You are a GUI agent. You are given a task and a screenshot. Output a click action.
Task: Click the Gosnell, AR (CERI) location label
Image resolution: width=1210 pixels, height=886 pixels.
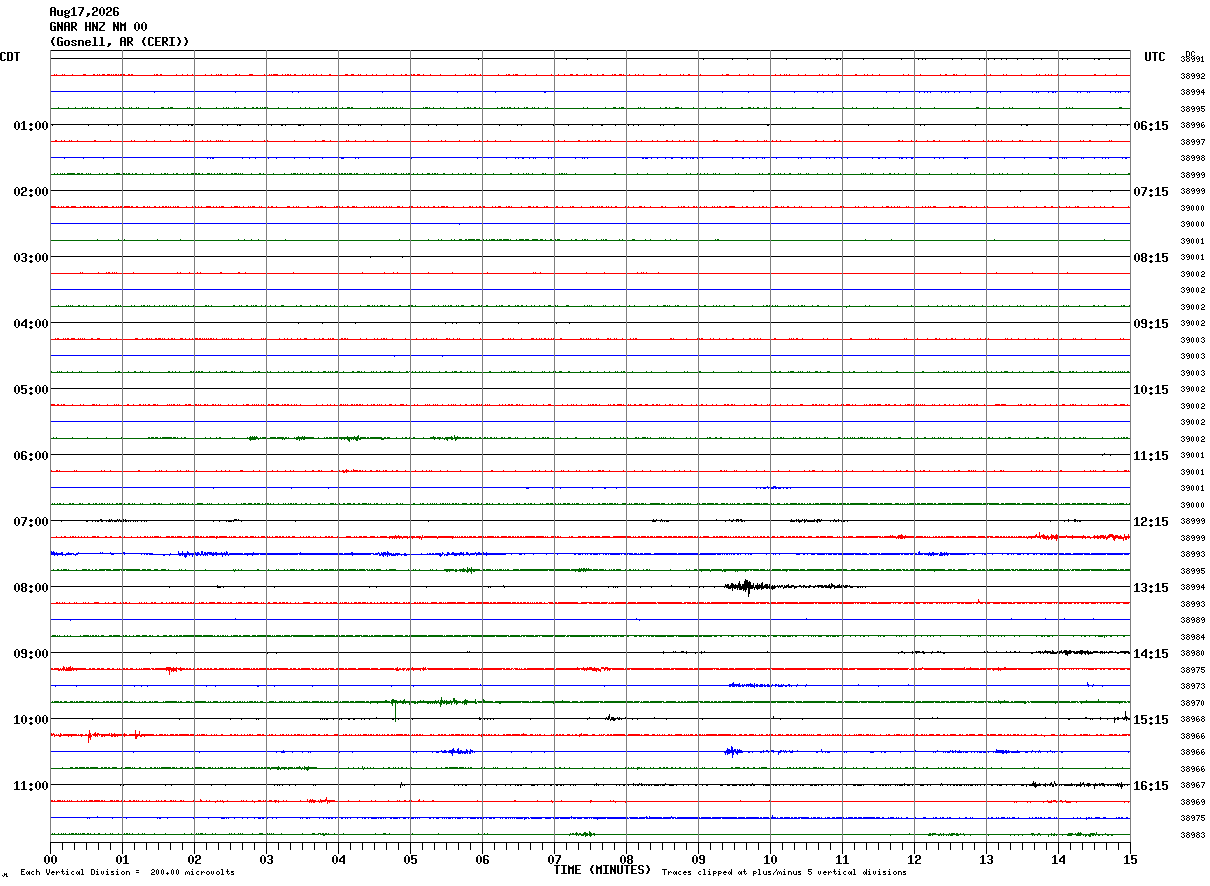click(119, 42)
